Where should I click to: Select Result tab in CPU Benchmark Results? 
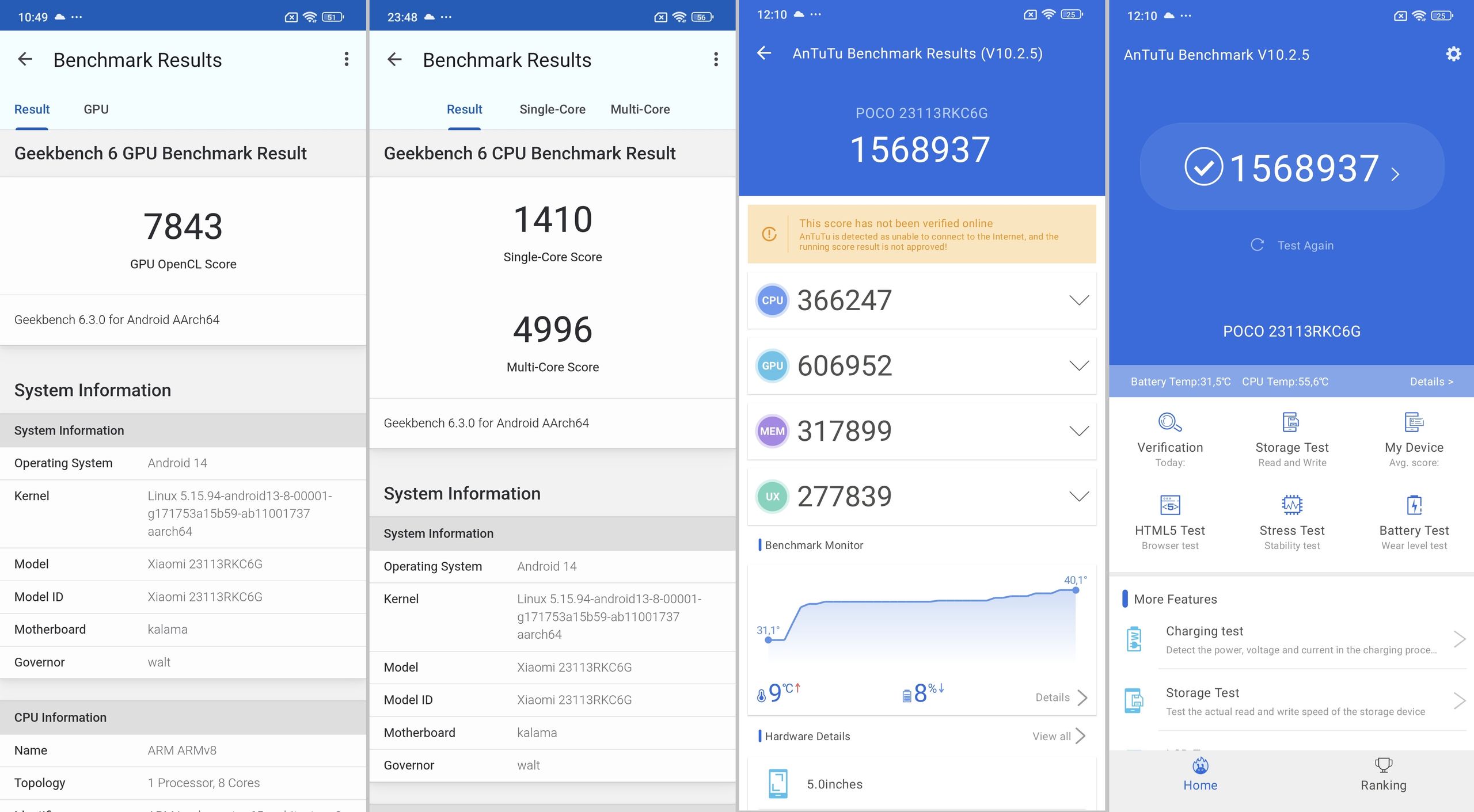pos(464,109)
